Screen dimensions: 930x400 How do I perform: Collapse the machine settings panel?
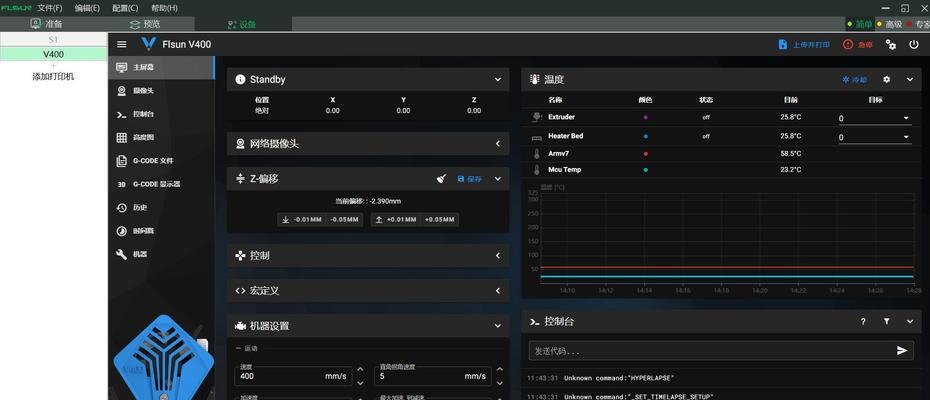point(498,326)
